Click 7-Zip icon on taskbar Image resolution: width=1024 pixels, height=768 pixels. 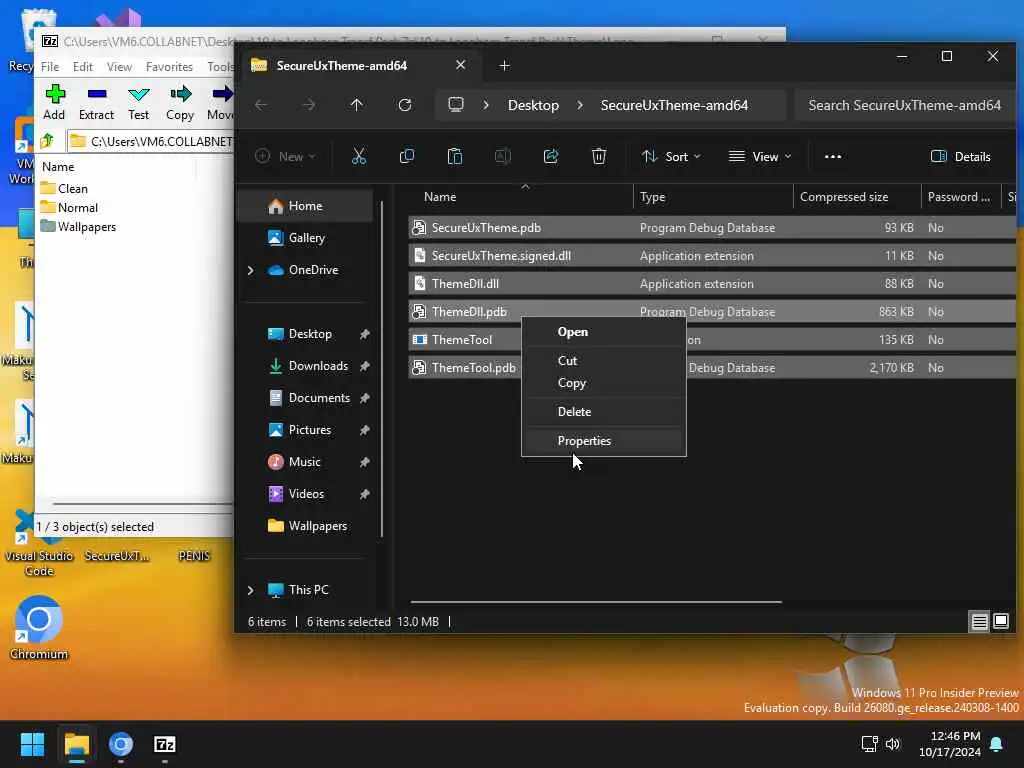[165, 744]
